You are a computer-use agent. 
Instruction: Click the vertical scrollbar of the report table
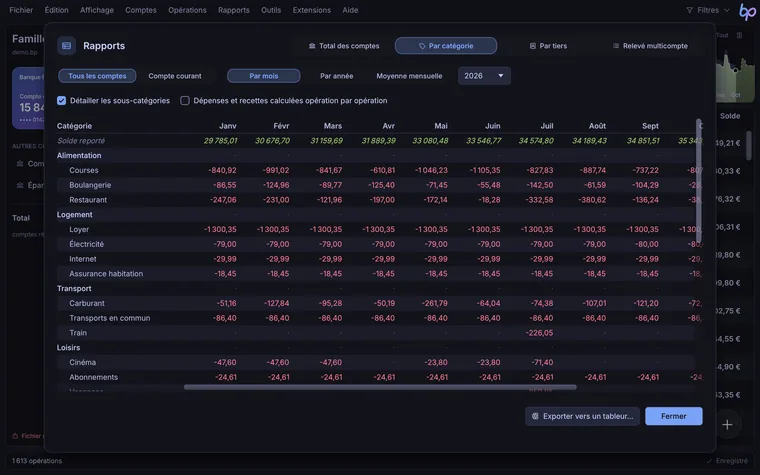[x=699, y=181]
